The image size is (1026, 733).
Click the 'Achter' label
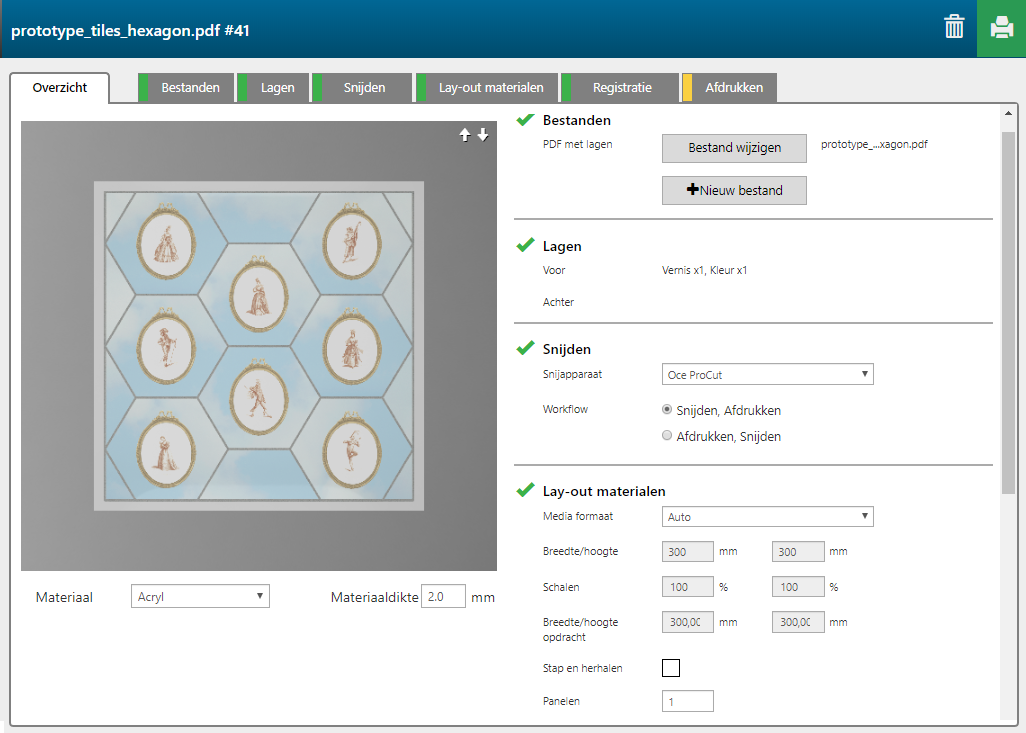558,302
